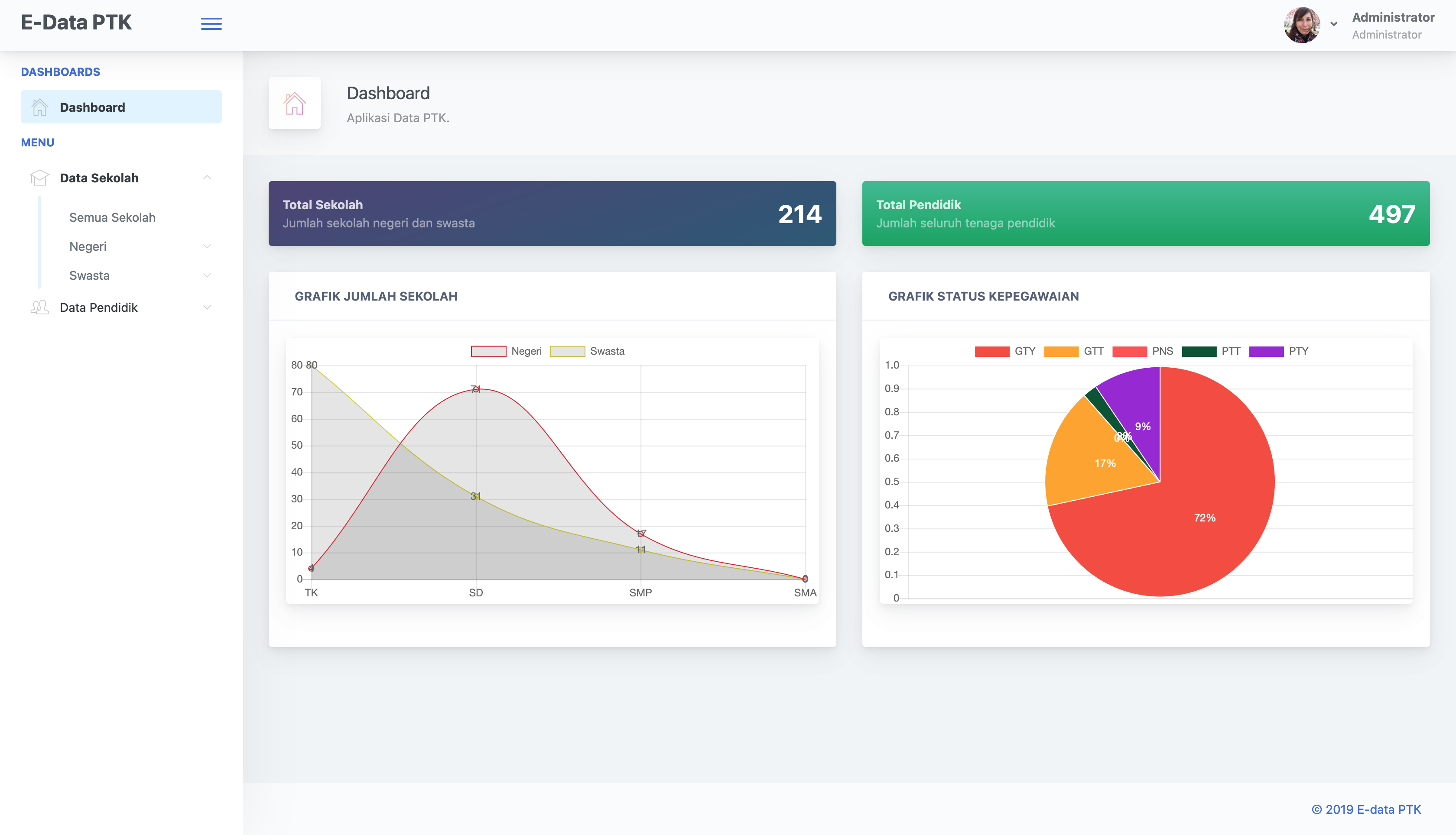
Task: Click the SMA x-axis label
Action: 805,592
